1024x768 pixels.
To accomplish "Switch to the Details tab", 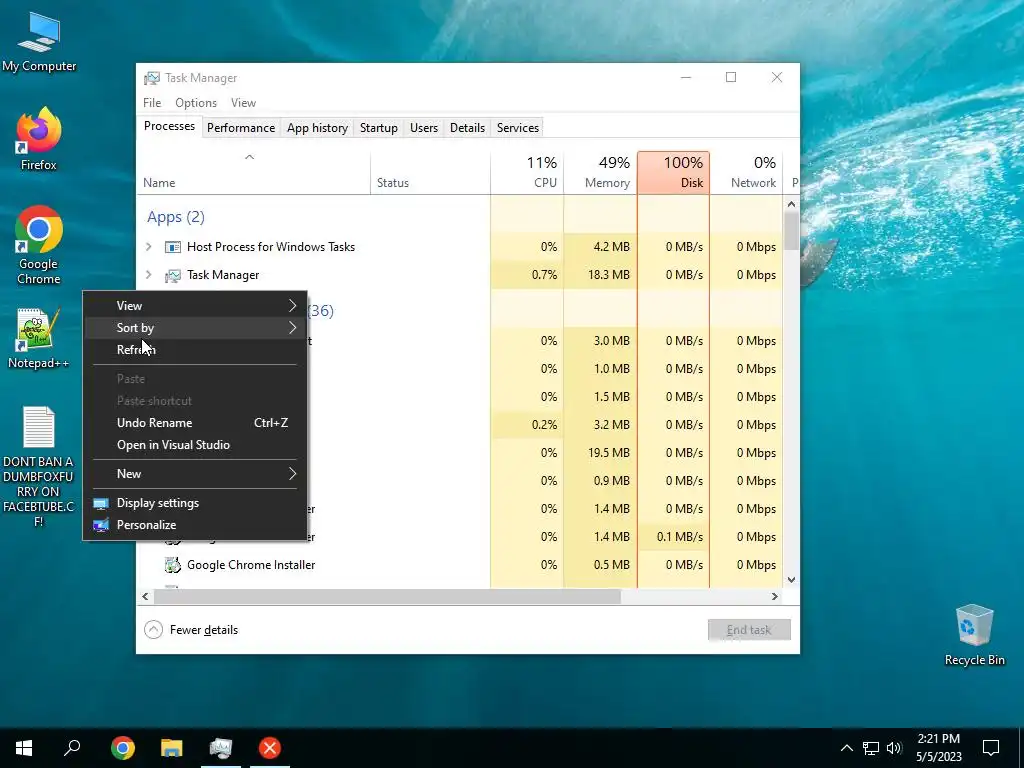I will (468, 128).
